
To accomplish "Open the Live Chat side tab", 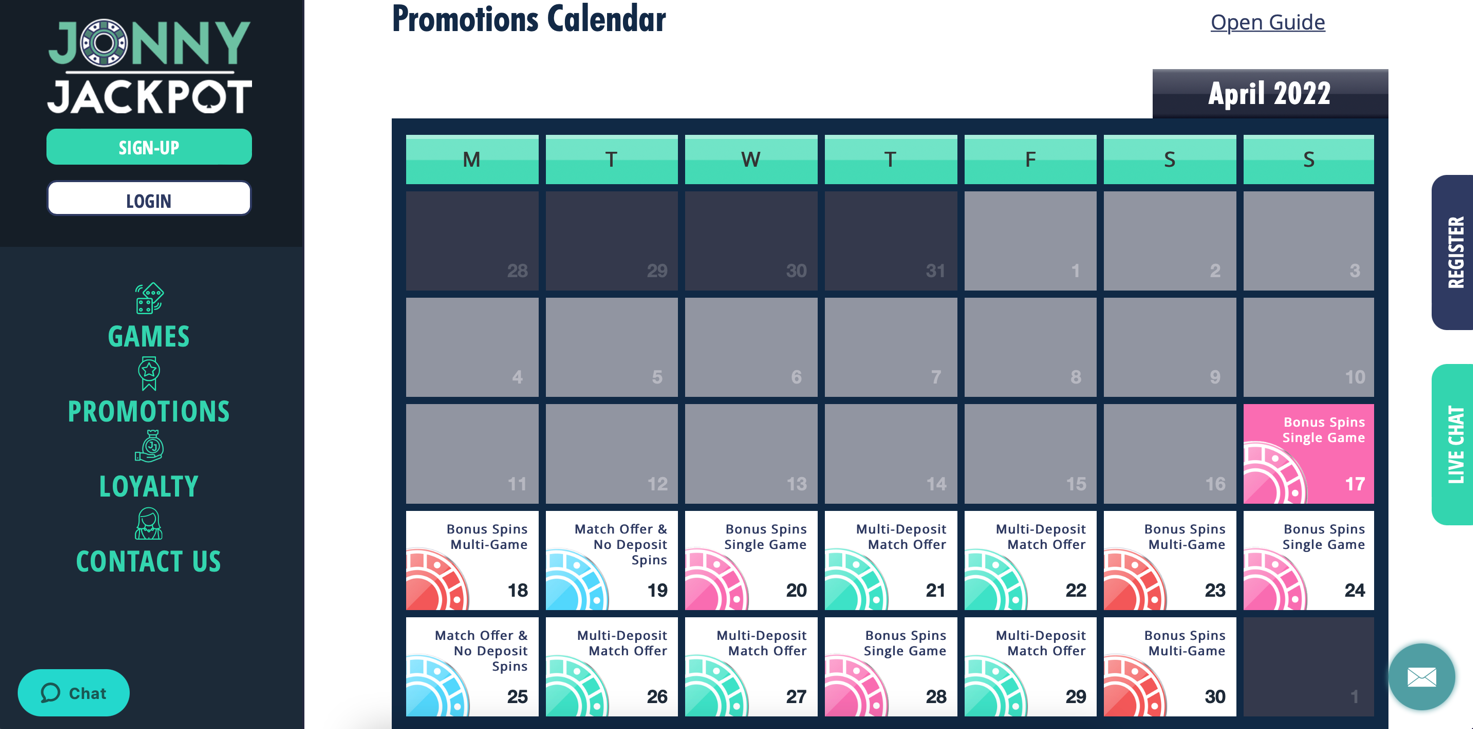I will [x=1453, y=444].
